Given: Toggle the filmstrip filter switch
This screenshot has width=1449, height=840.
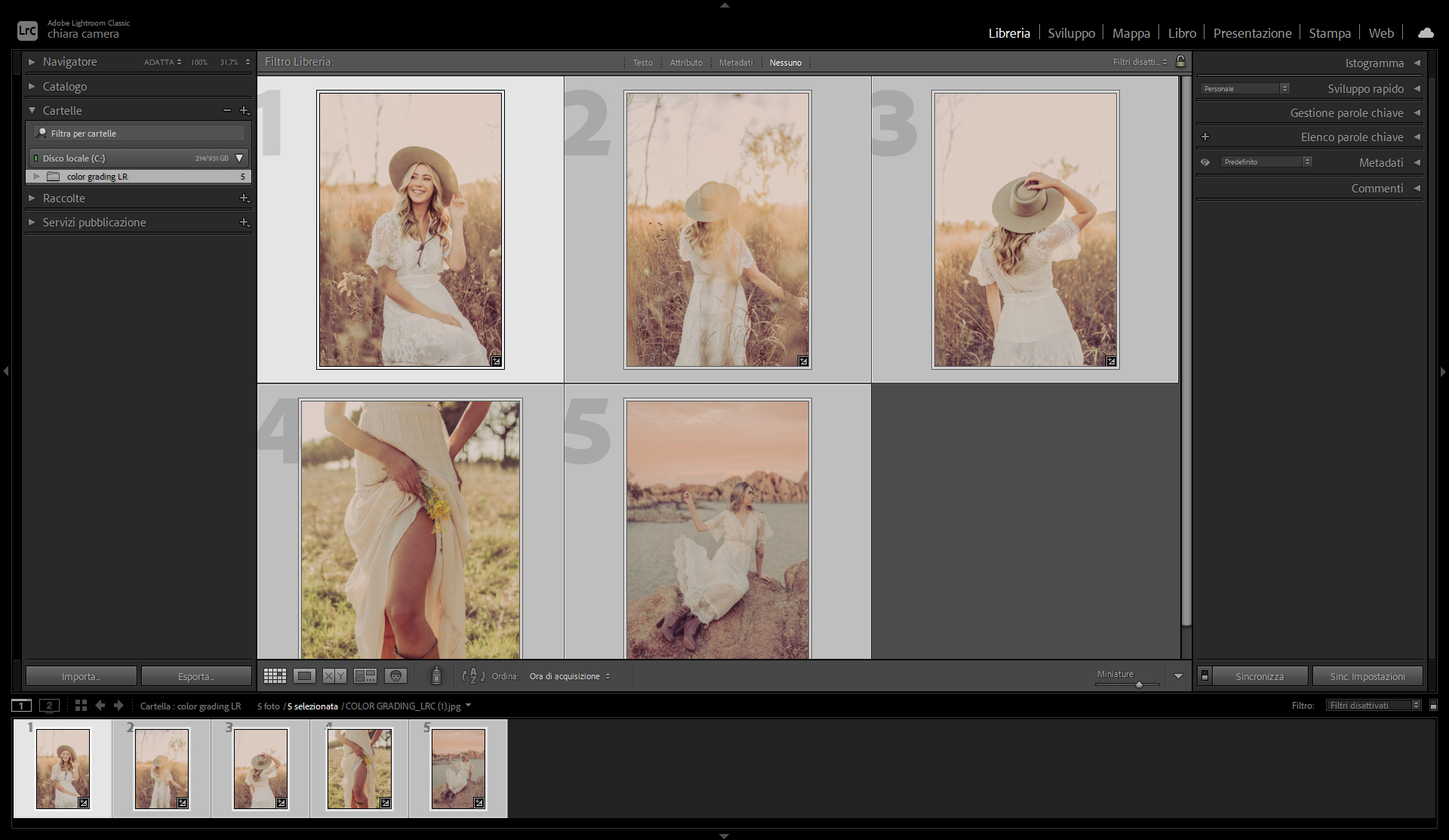Looking at the screenshot, I should coord(1433,706).
